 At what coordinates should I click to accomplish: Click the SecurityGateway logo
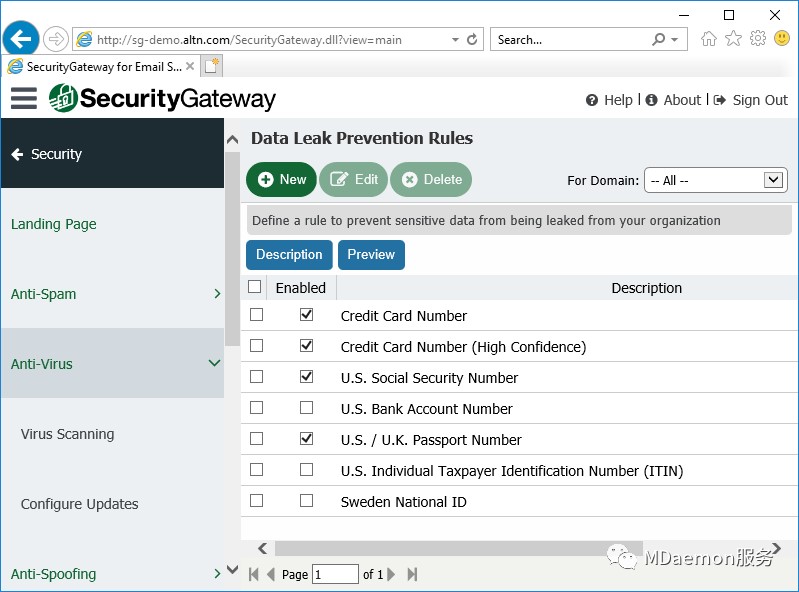tap(163, 98)
